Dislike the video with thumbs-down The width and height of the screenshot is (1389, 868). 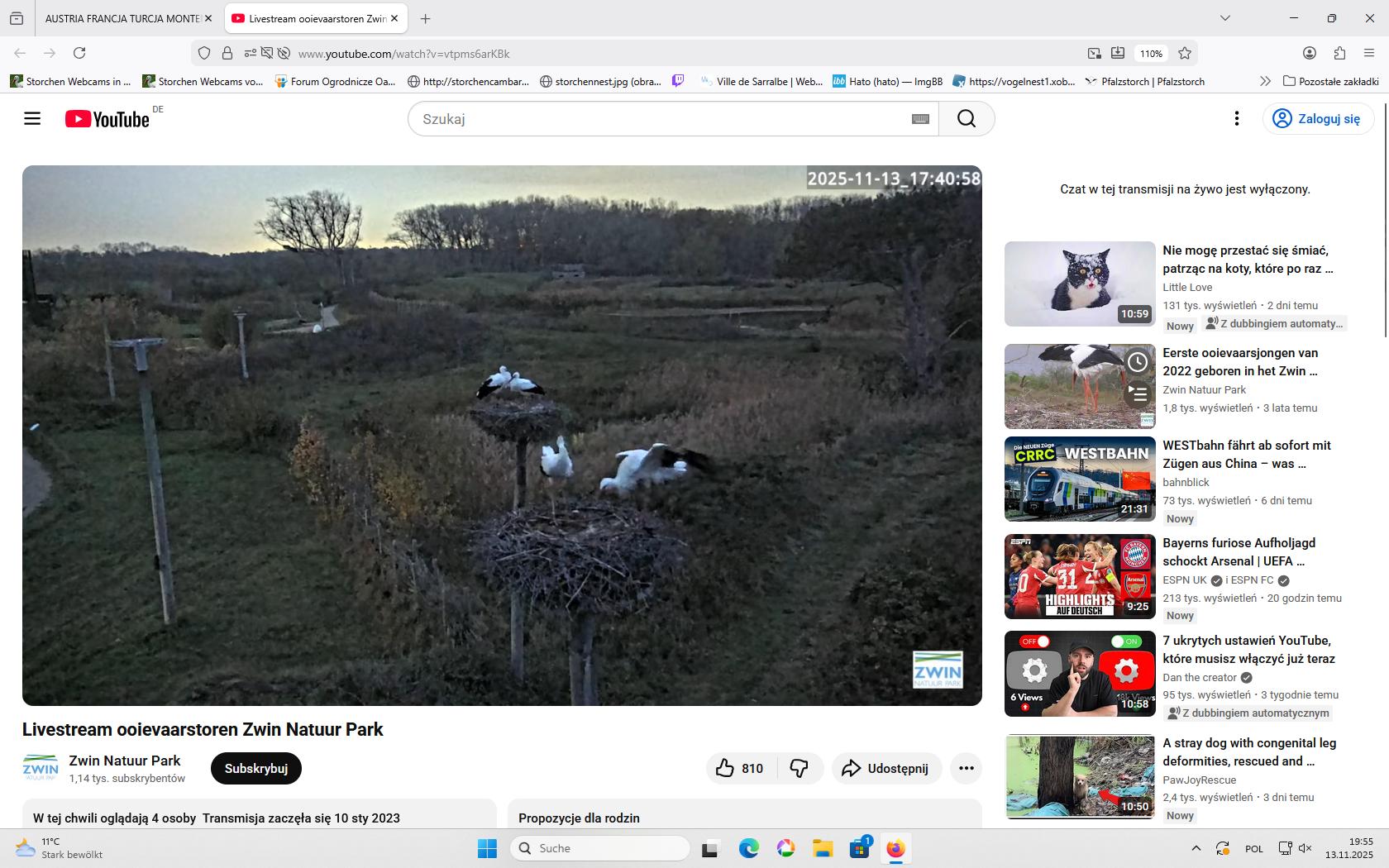pyautogui.click(x=799, y=768)
